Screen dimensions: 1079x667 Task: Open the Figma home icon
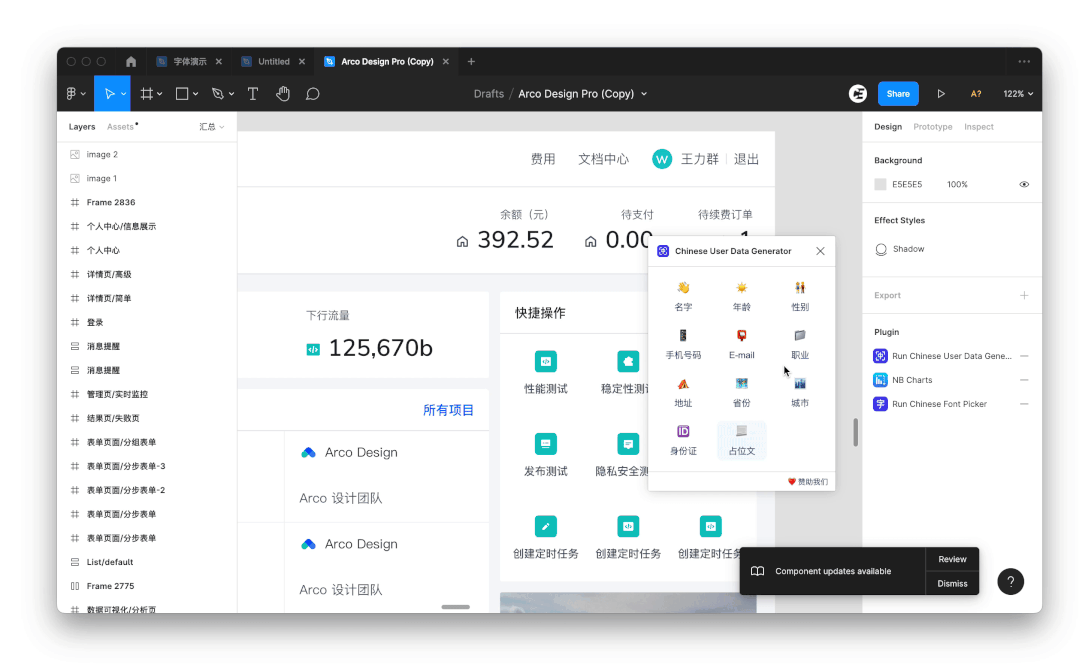(131, 61)
